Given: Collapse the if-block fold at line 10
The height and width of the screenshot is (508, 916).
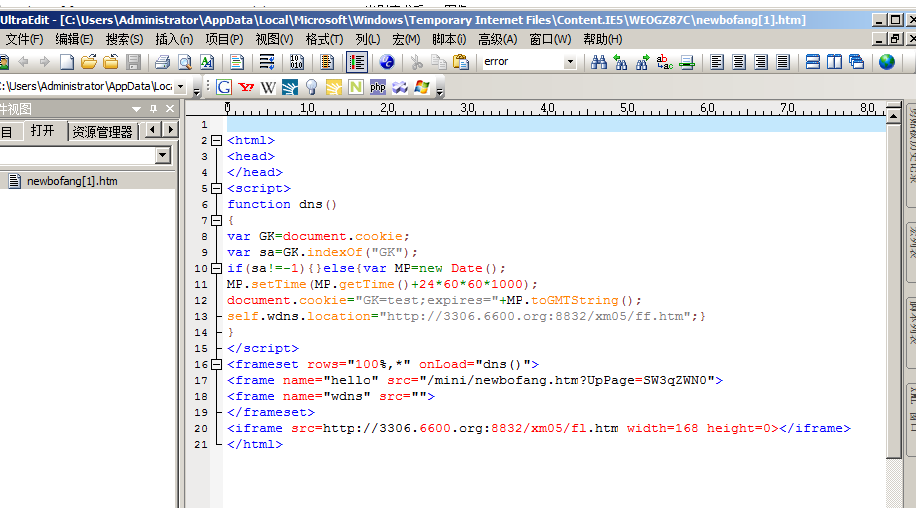Looking at the screenshot, I should coord(216,268).
